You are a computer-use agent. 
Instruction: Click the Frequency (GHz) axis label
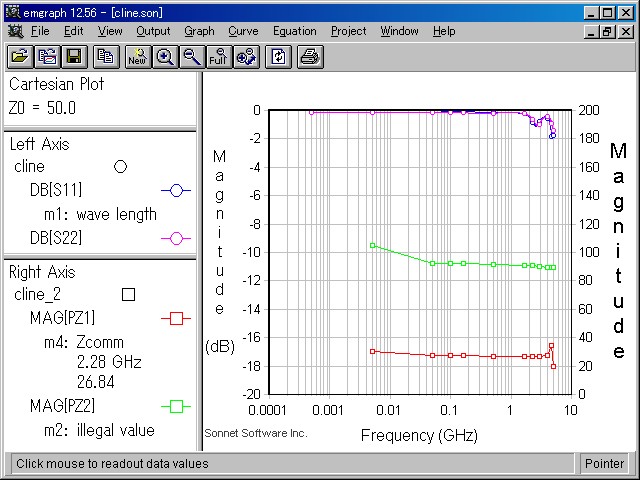click(x=419, y=436)
